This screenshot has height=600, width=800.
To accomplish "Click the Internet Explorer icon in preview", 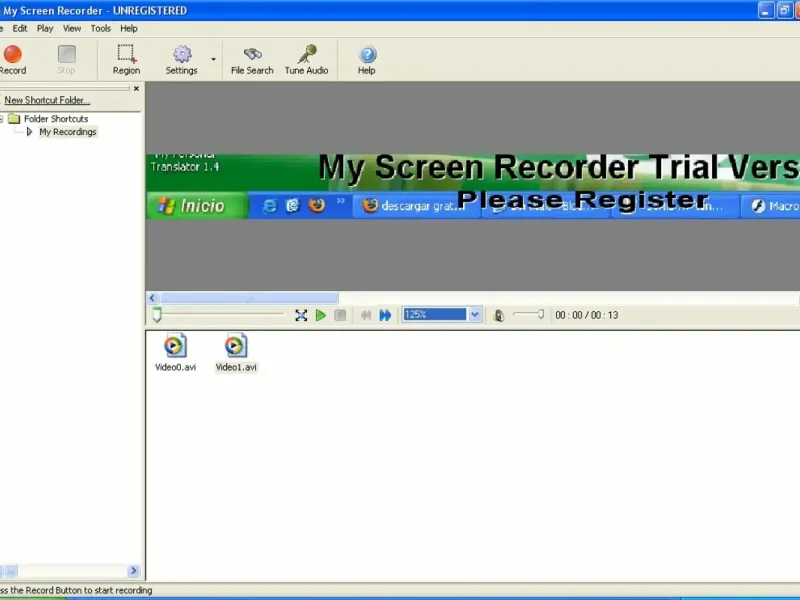I will [x=269, y=206].
